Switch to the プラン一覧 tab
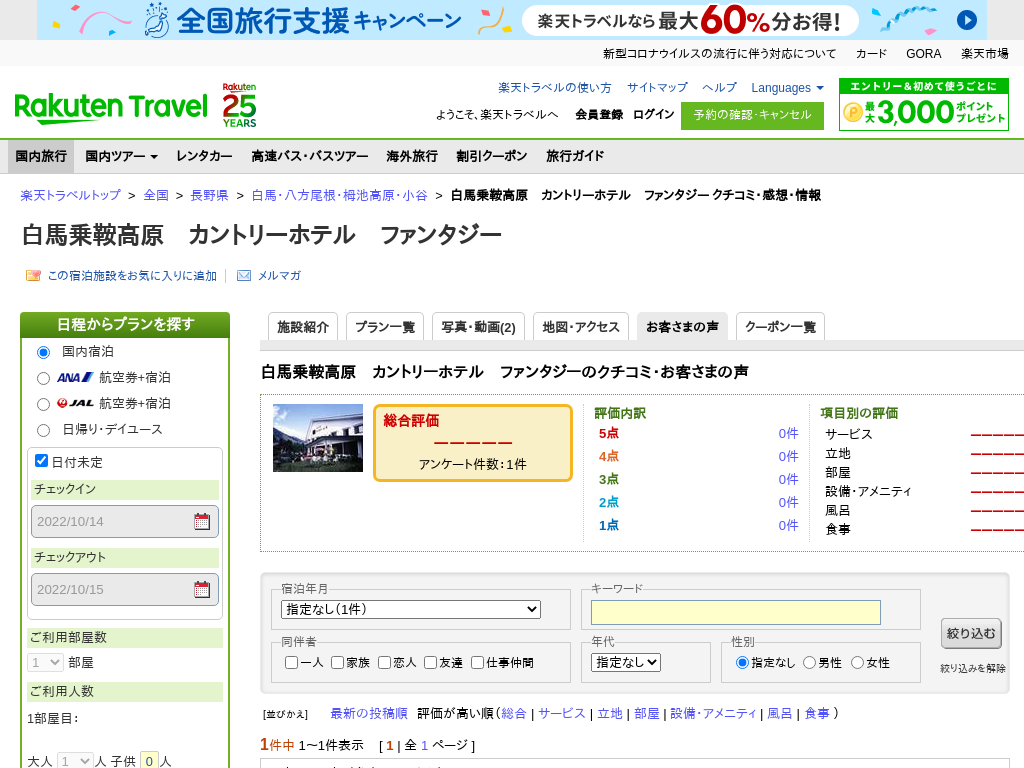This screenshot has width=1024, height=768. coord(385,327)
